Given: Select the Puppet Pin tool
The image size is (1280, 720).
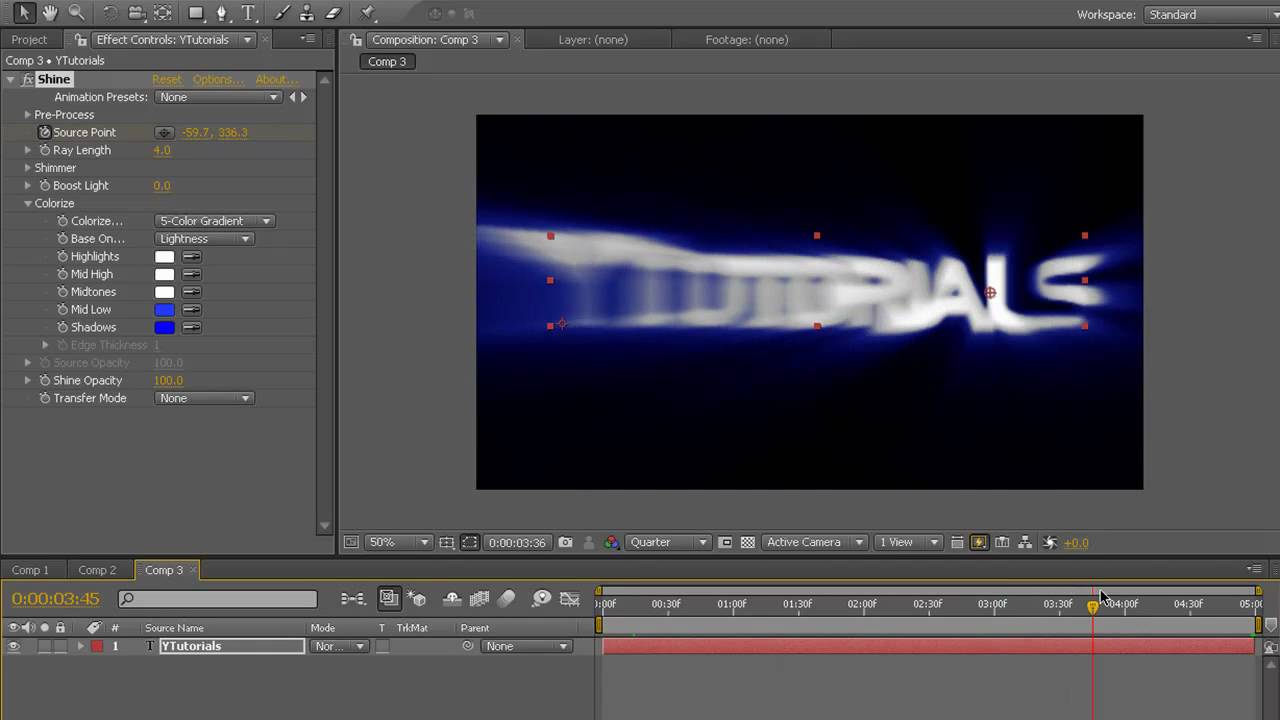Looking at the screenshot, I should pos(368,13).
